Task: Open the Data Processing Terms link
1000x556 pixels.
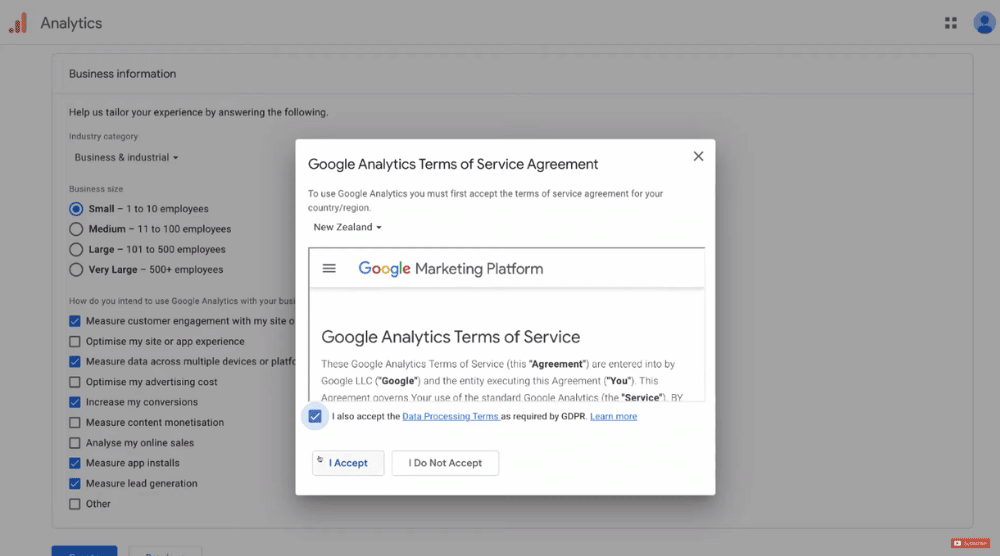Action: [450, 416]
